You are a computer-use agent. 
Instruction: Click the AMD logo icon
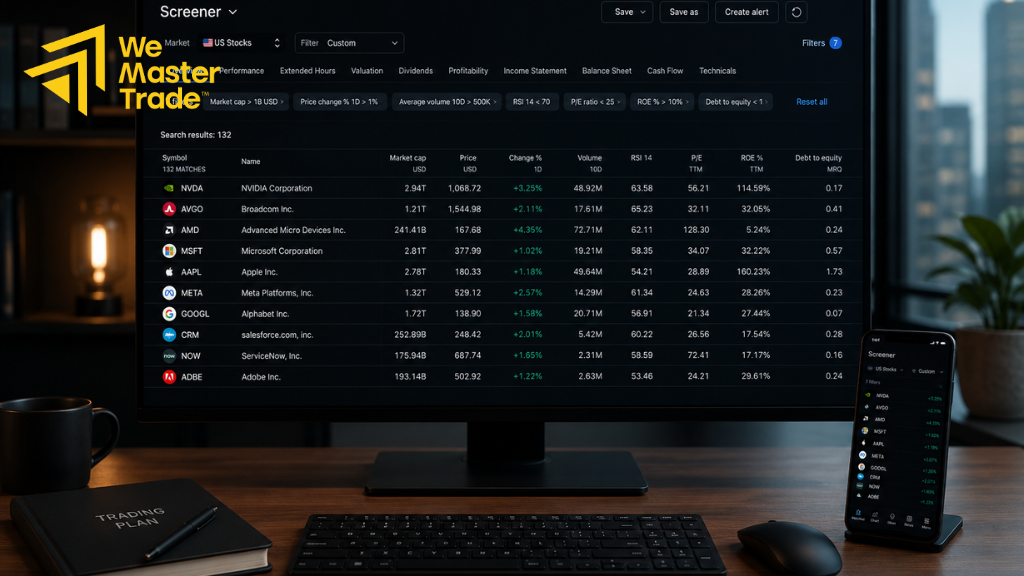tap(169, 230)
